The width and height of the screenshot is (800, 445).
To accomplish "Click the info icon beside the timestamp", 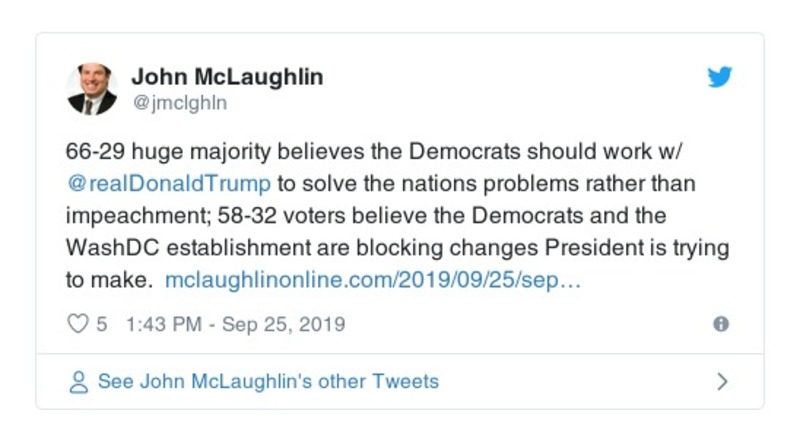I will (720, 324).
